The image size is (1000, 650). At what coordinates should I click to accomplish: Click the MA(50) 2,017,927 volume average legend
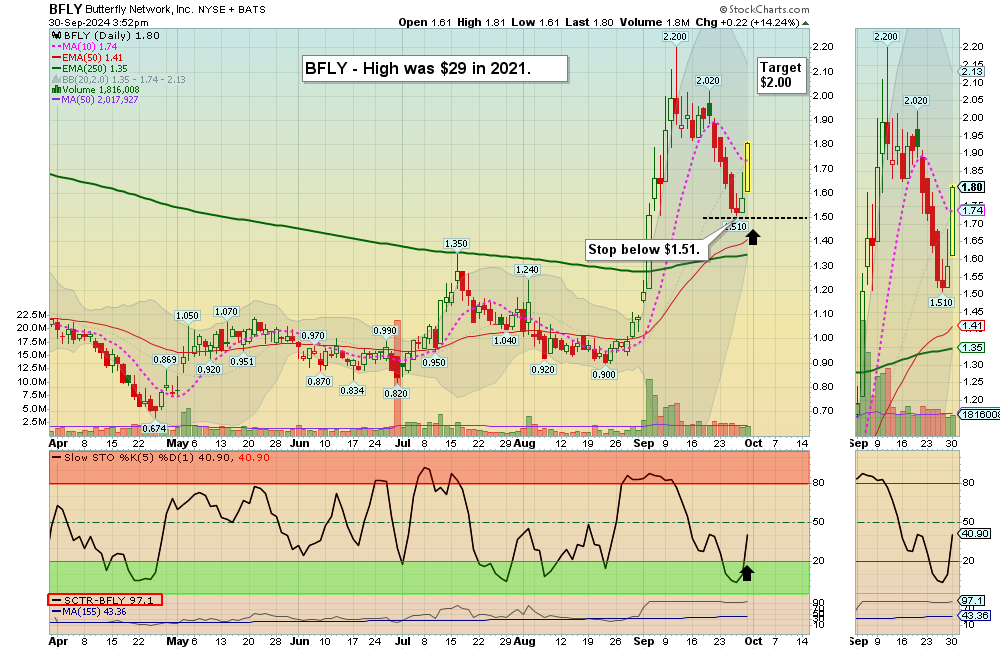point(94,100)
